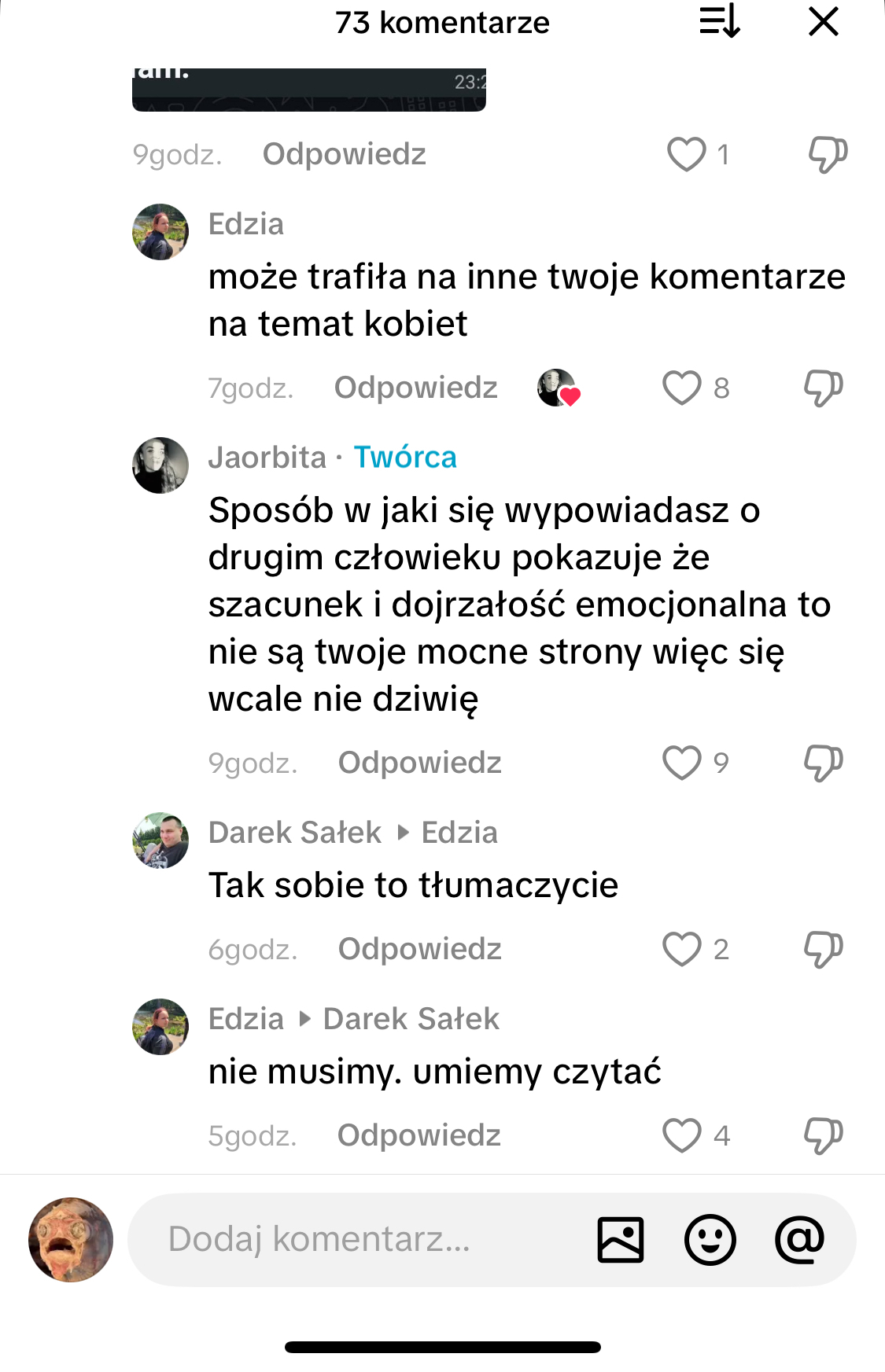
Task: Attach an image to the comment
Action: point(621,1240)
